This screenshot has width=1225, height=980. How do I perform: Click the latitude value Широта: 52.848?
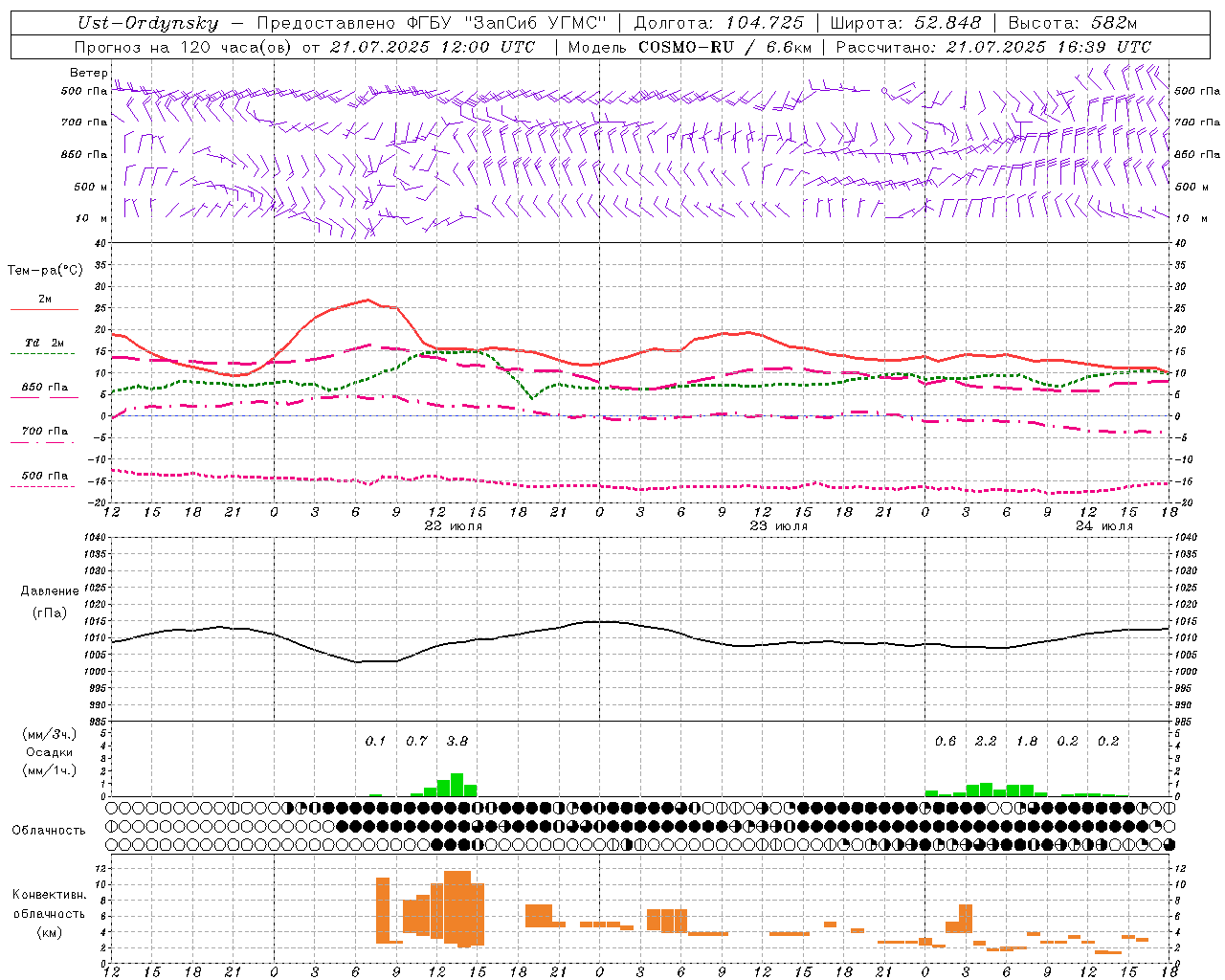click(x=905, y=23)
